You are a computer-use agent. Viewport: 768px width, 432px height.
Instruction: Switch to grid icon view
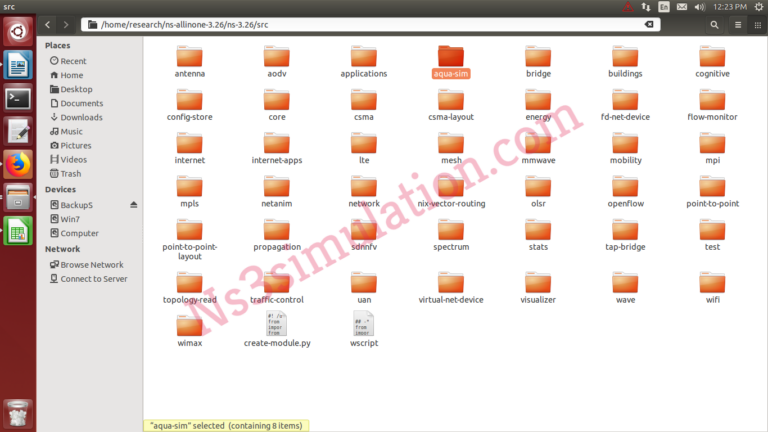pos(757,24)
